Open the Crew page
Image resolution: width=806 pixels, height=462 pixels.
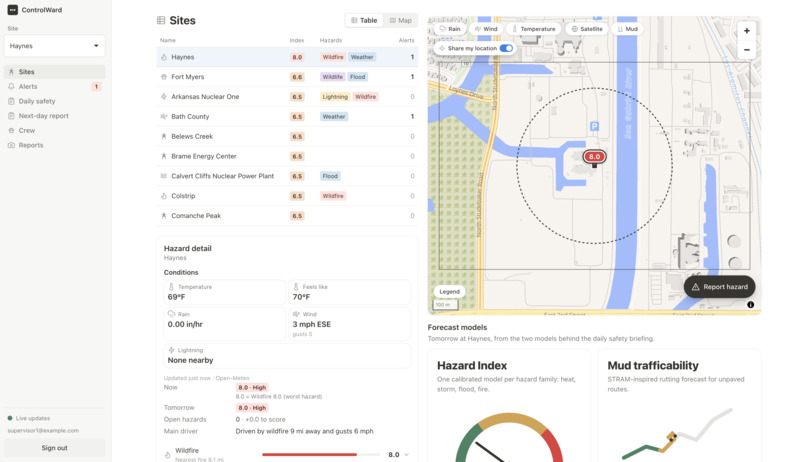54,131
